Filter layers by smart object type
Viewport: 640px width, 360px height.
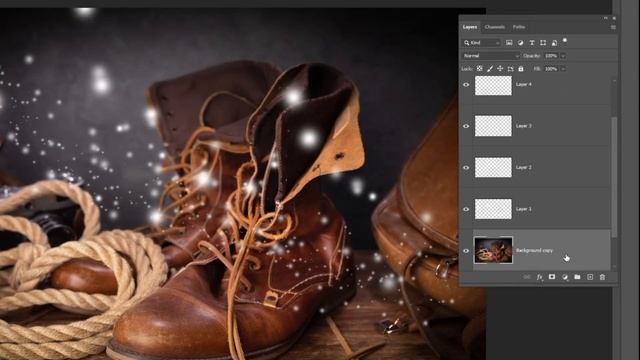554,42
